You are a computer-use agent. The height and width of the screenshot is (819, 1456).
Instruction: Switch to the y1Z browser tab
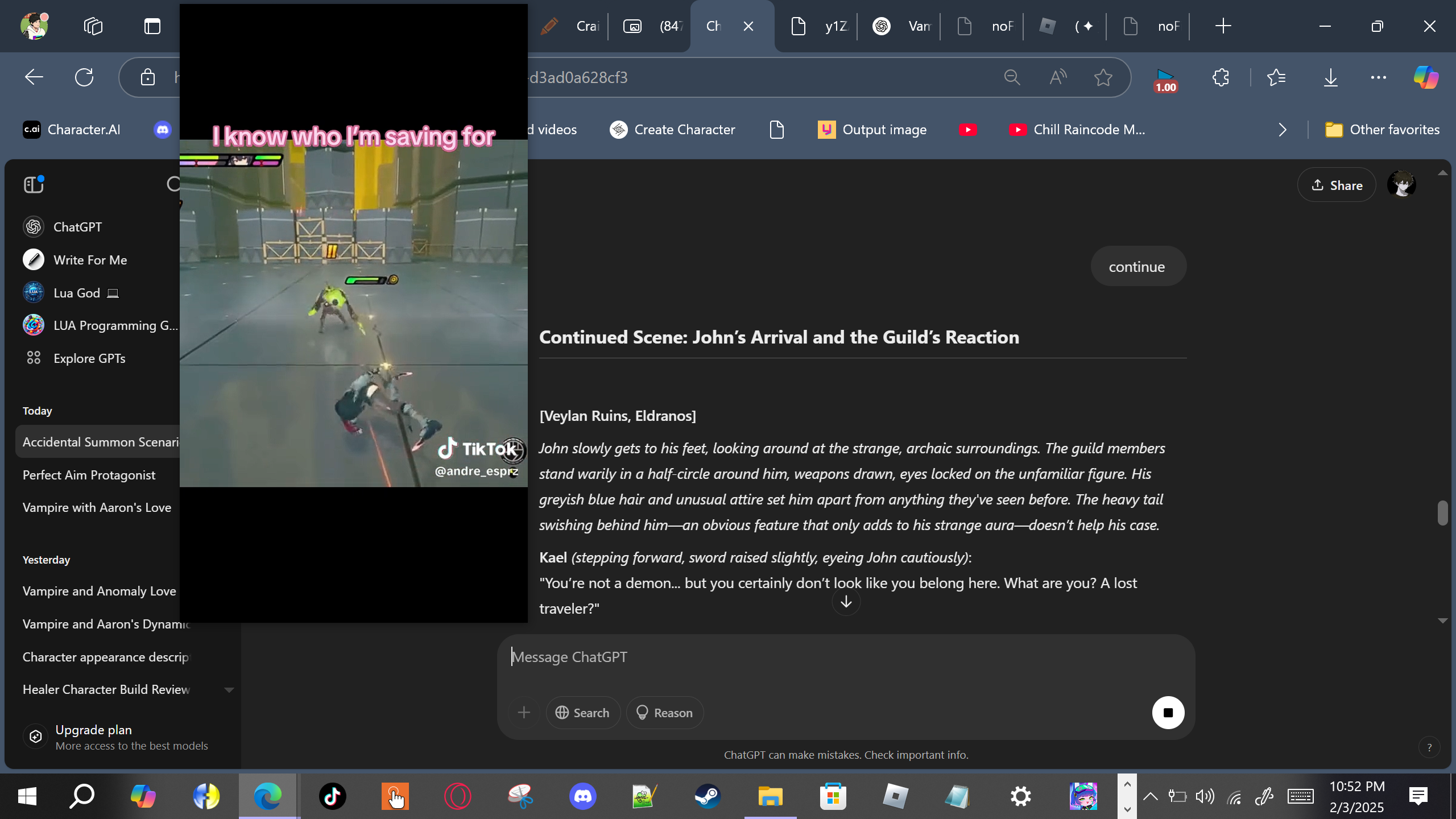point(819,26)
